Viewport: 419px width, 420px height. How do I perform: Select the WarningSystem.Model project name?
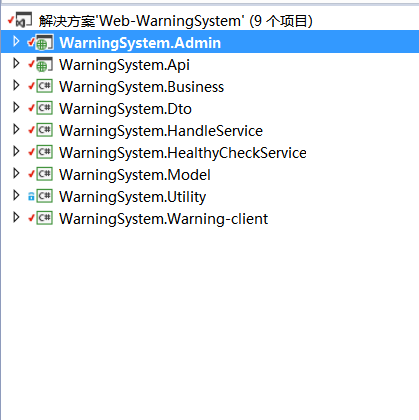[x=135, y=175]
